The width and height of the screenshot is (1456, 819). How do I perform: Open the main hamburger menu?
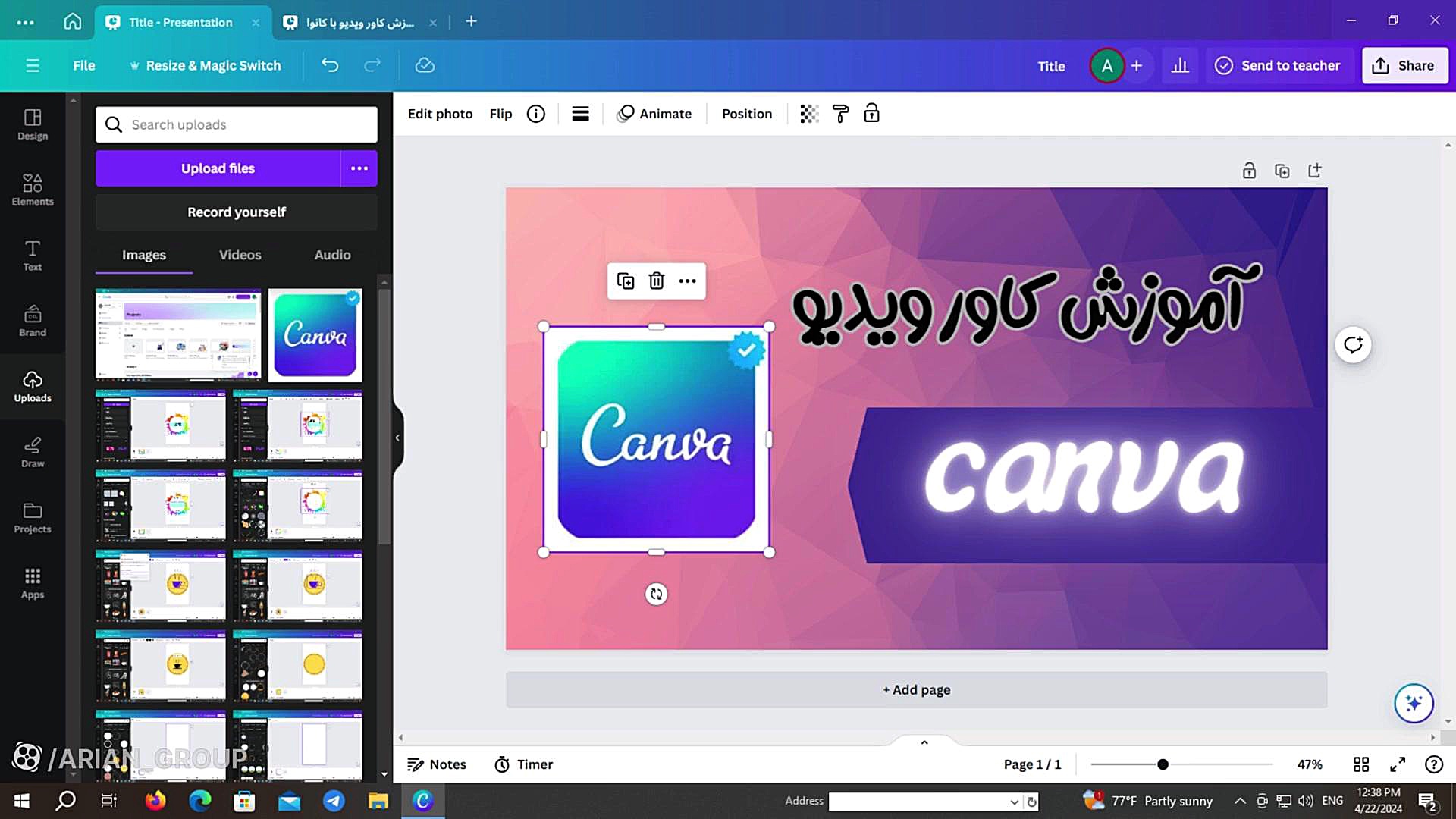pyautogui.click(x=33, y=65)
